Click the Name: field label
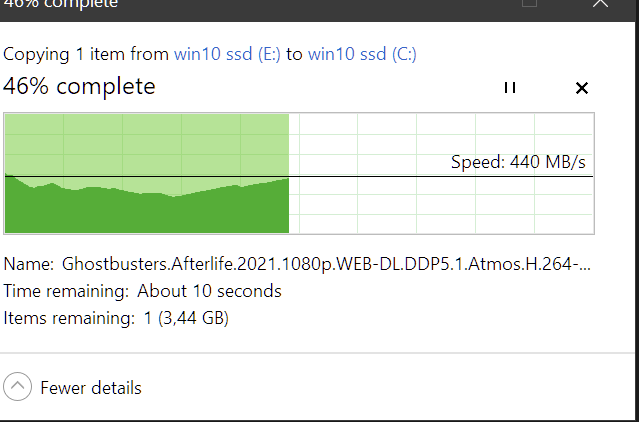Image resolution: width=639 pixels, height=422 pixels. [29, 264]
